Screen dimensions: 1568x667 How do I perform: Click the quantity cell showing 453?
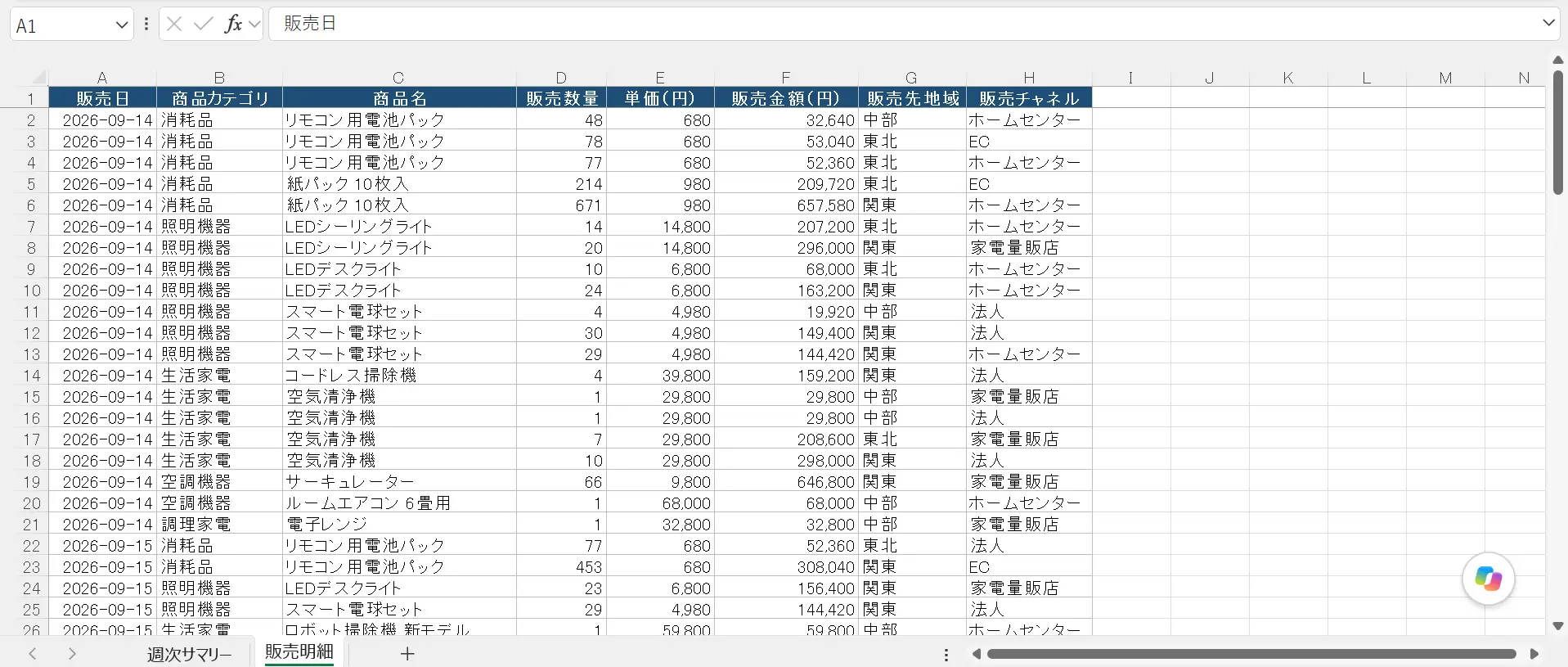tap(561, 567)
